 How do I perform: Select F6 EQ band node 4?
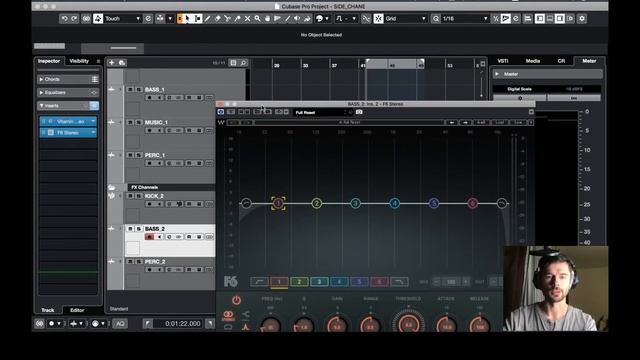tap(395, 203)
